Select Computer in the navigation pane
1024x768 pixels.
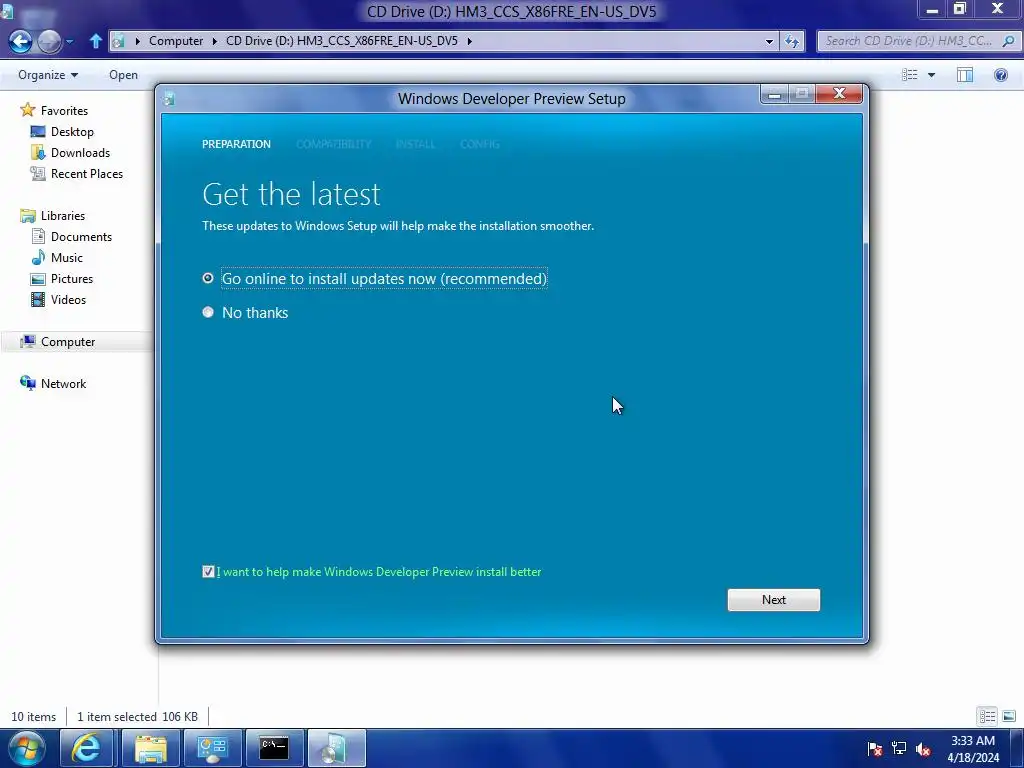(68, 342)
